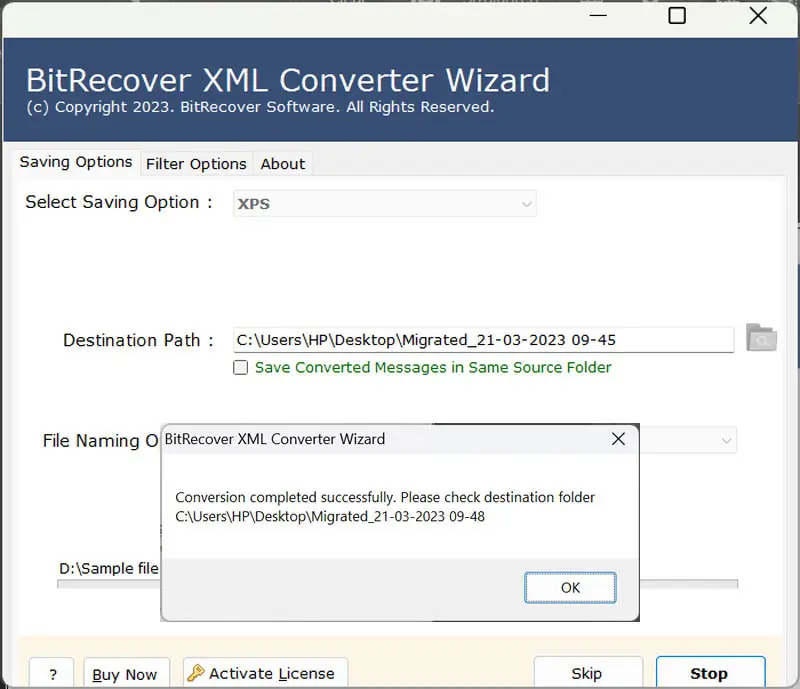Open Buy Now
This screenshot has width=800, height=689.
[x=126, y=675]
